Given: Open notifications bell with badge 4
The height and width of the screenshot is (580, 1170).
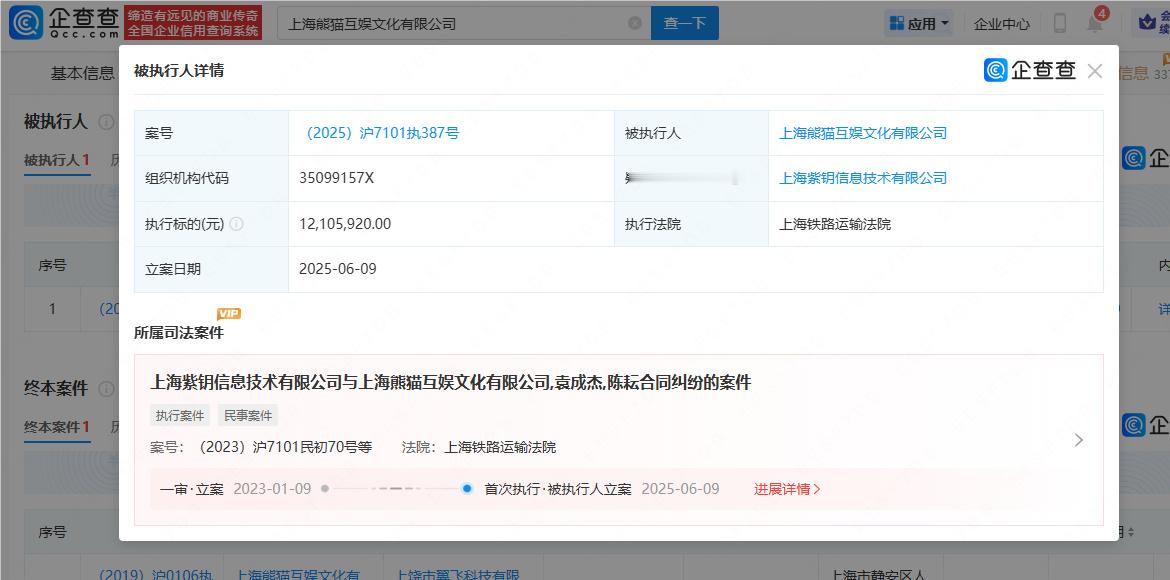Looking at the screenshot, I should [1095, 22].
